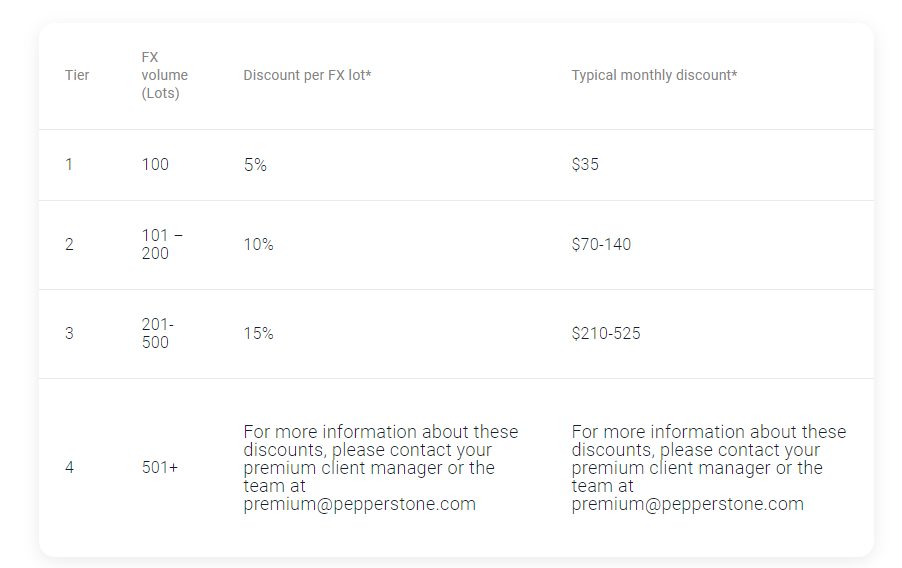Click premium@pepperstone.com in discount per lot column

click(360, 504)
